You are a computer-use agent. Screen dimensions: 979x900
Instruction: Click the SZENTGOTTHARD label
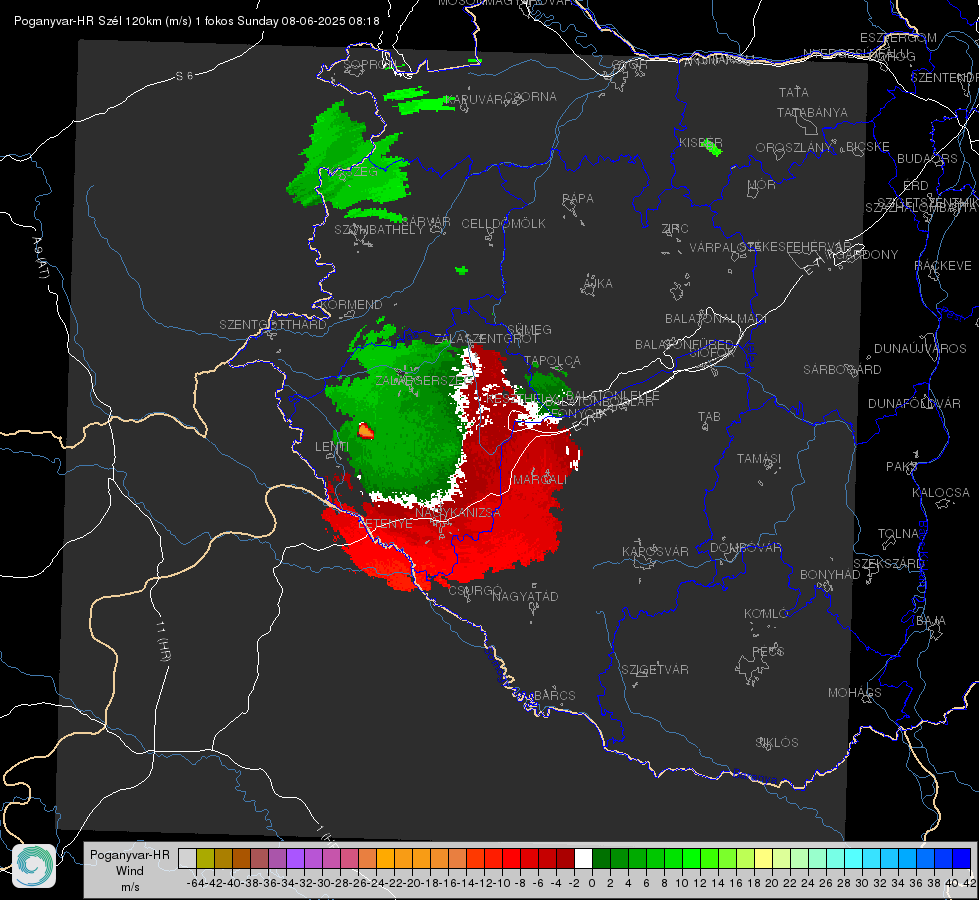point(273,325)
